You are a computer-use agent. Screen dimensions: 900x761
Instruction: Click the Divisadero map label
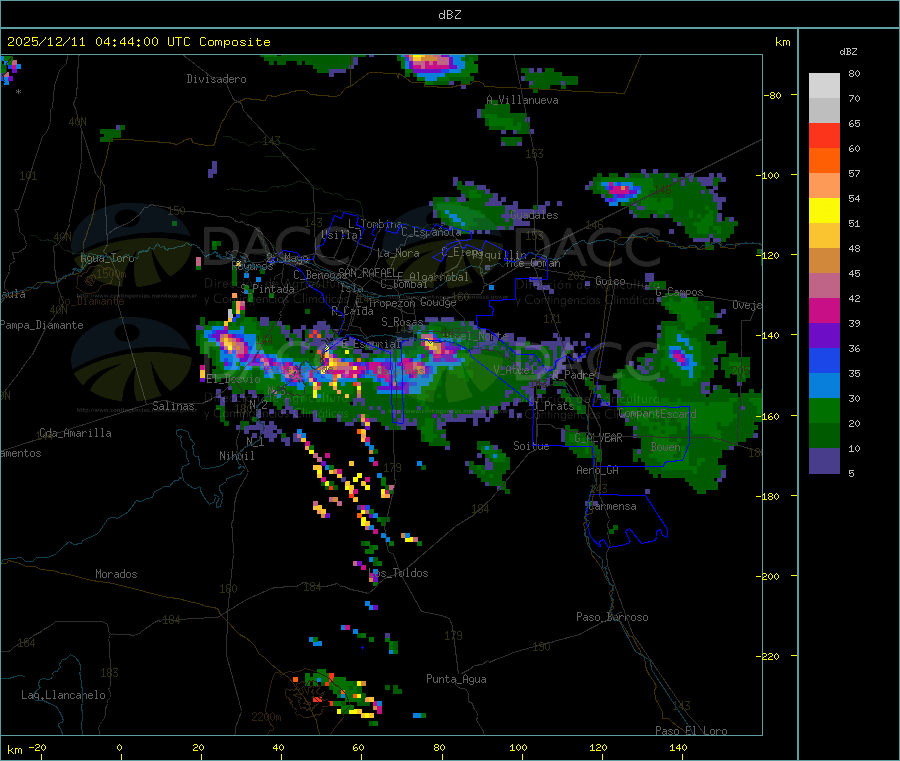[216, 79]
